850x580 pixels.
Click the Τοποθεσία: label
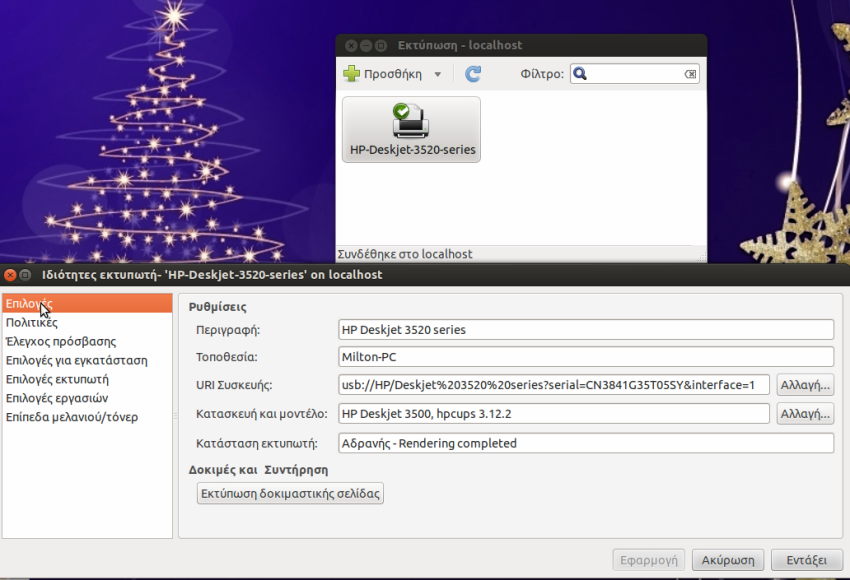227,357
